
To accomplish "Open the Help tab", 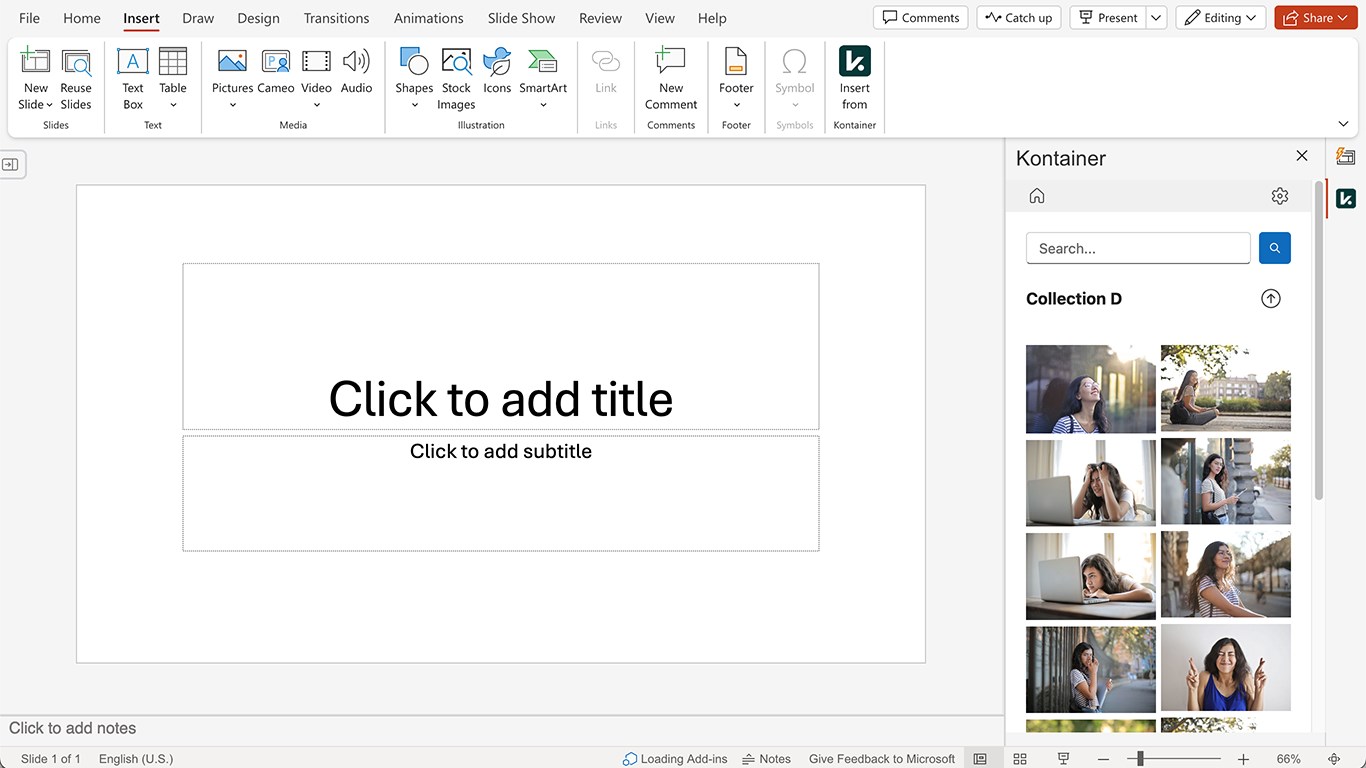I will point(712,18).
